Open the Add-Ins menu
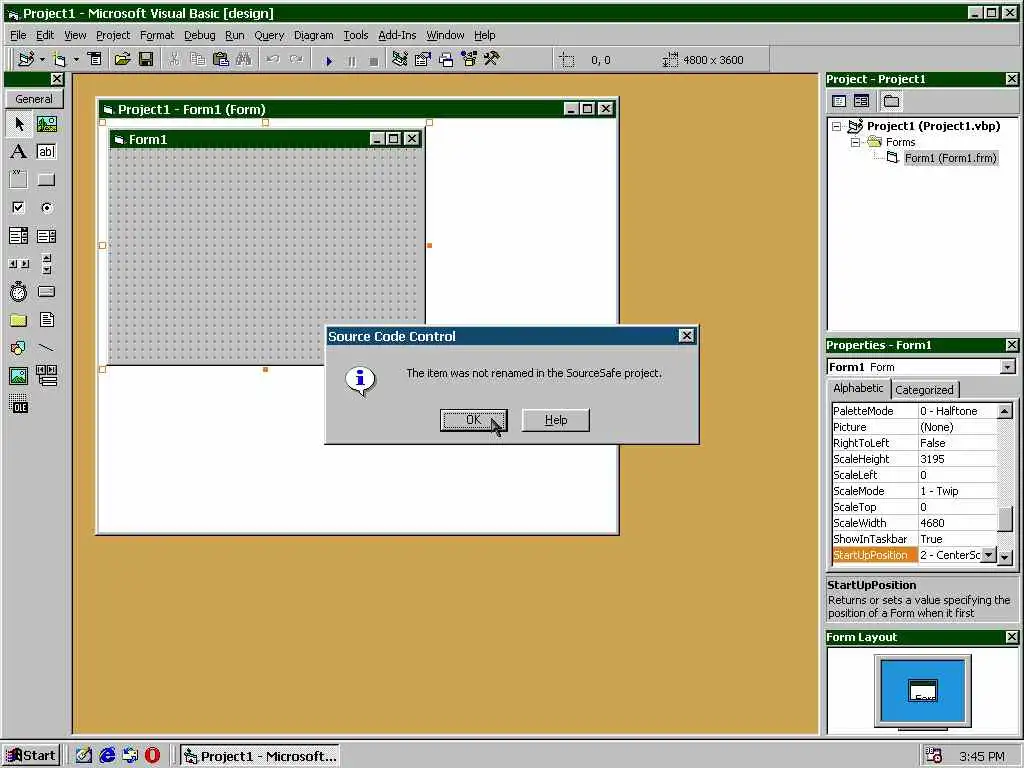This screenshot has width=1024, height=768. click(397, 35)
